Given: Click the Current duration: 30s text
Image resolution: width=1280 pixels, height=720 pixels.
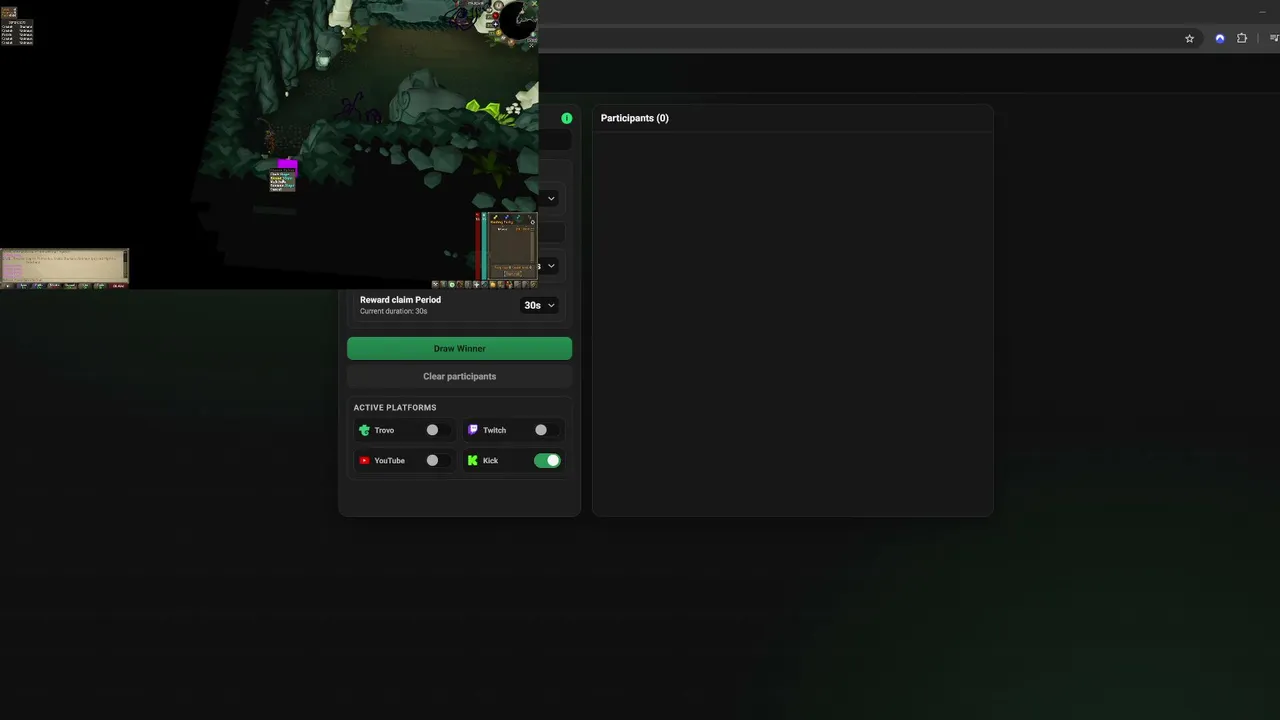Looking at the screenshot, I should pyautogui.click(x=393, y=311).
